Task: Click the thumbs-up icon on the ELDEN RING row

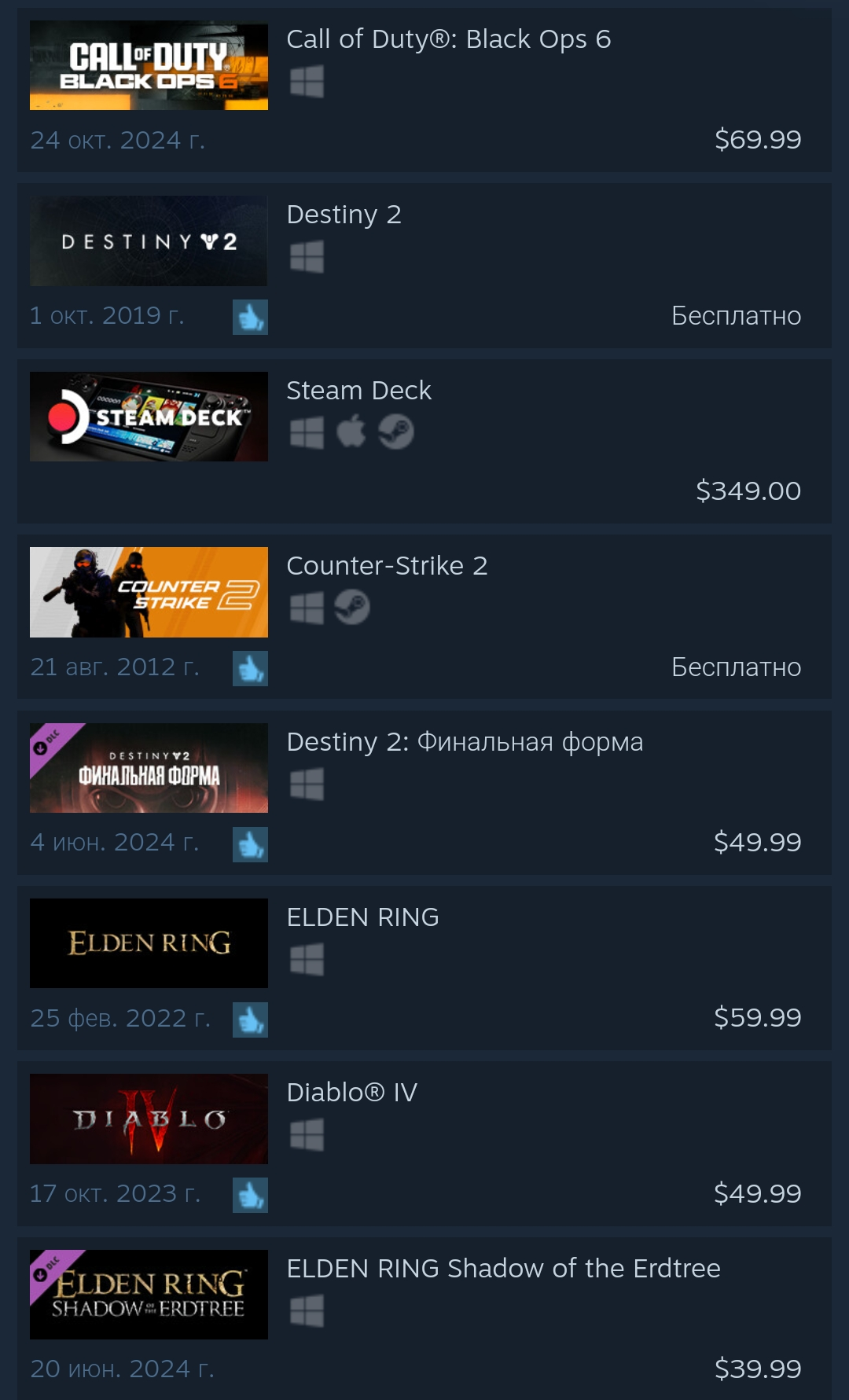Action: coord(250,1020)
